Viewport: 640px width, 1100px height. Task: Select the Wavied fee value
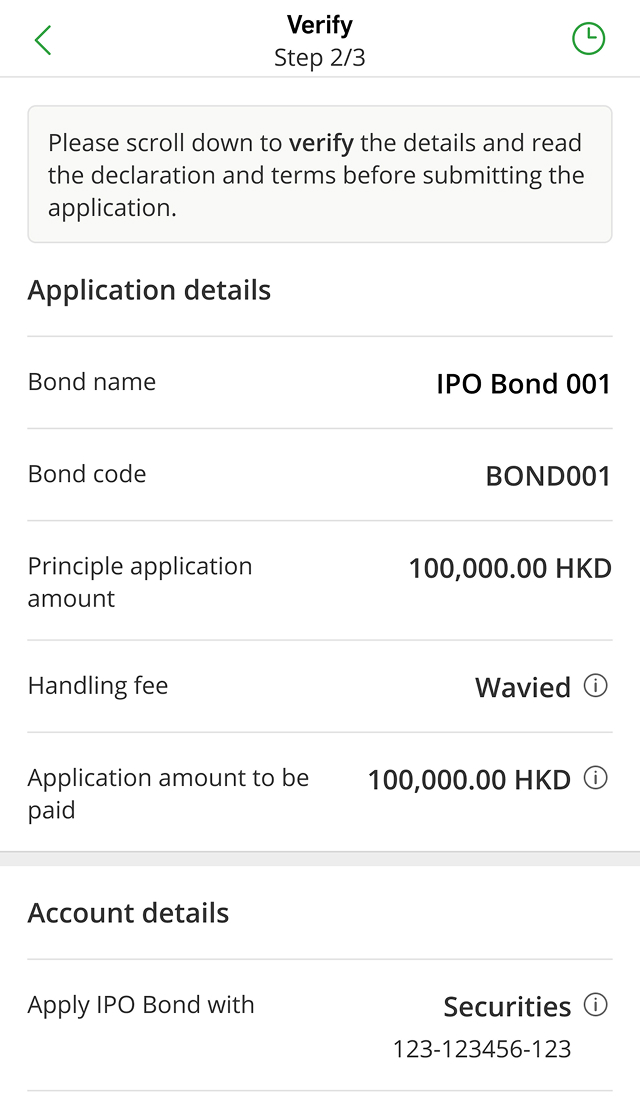[x=523, y=688]
